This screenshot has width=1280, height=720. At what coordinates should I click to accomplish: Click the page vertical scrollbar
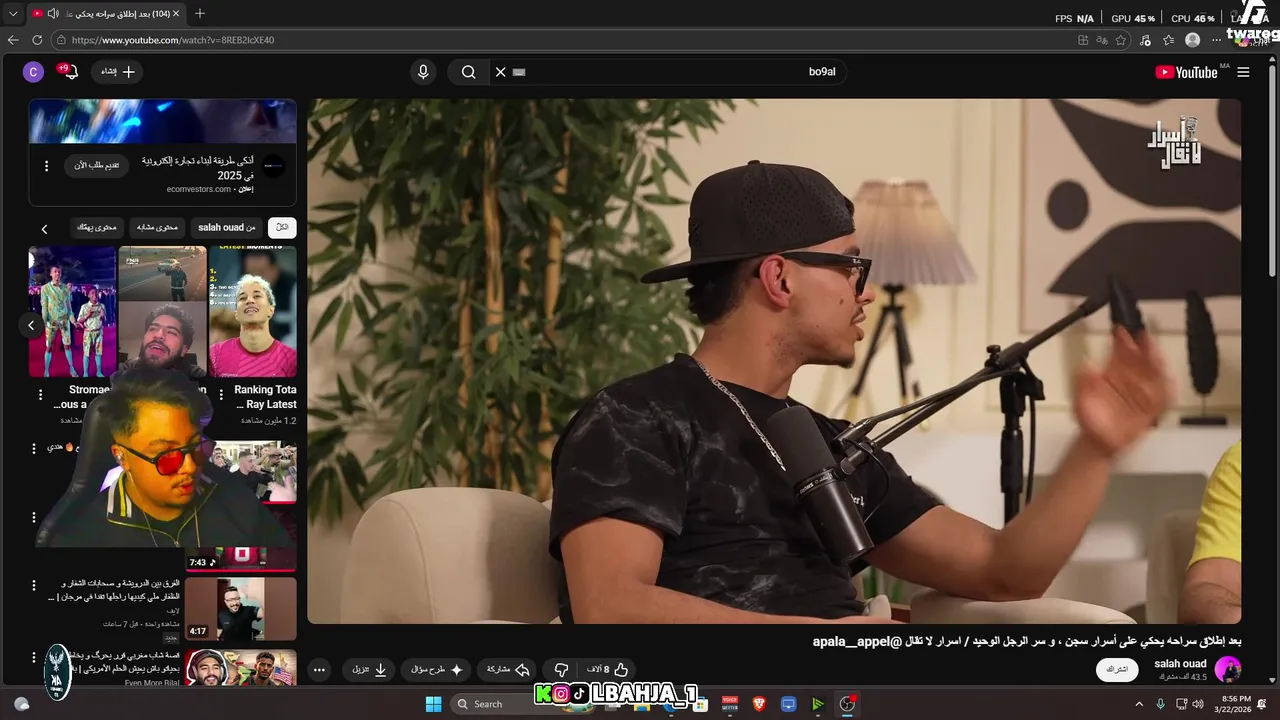(1272, 170)
